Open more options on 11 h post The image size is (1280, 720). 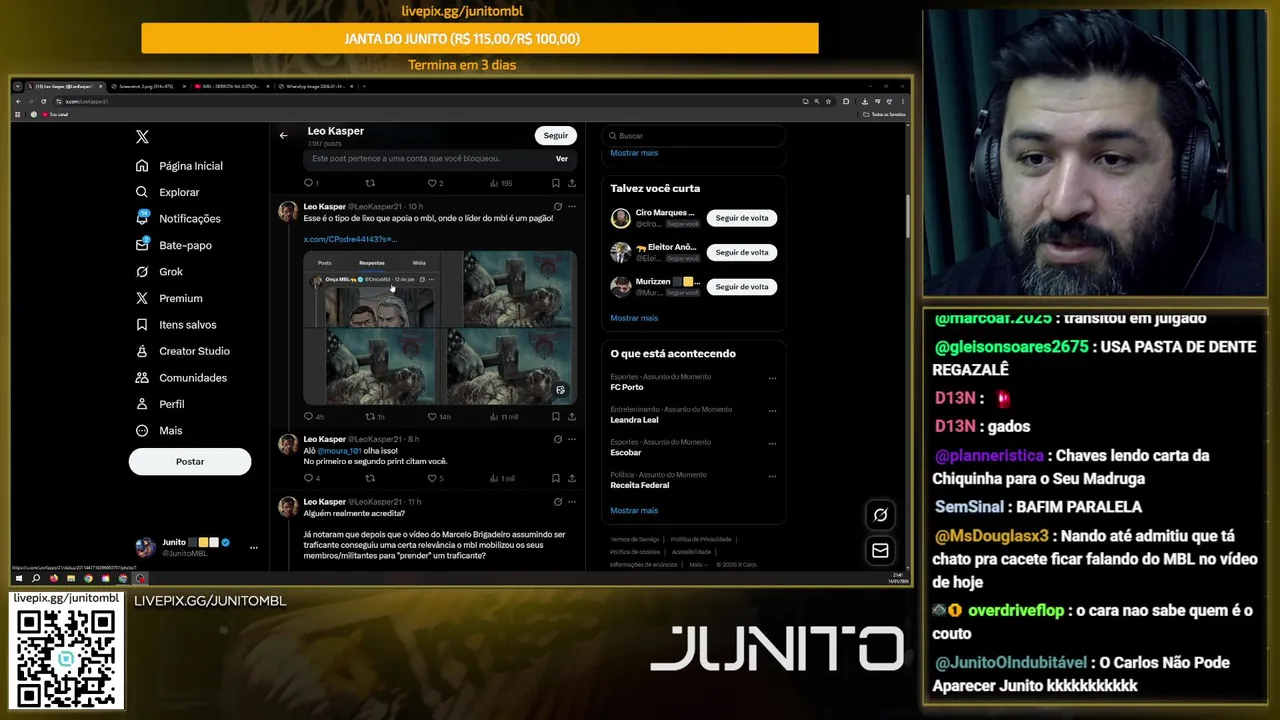click(572, 502)
